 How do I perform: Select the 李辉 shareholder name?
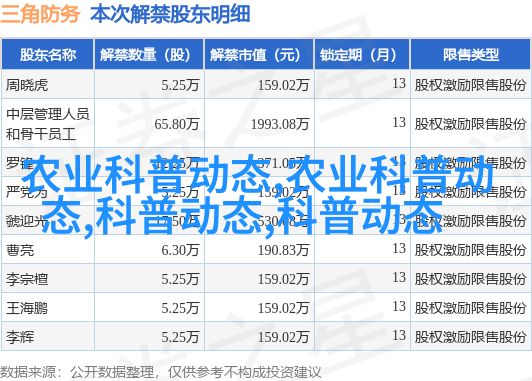(20, 337)
